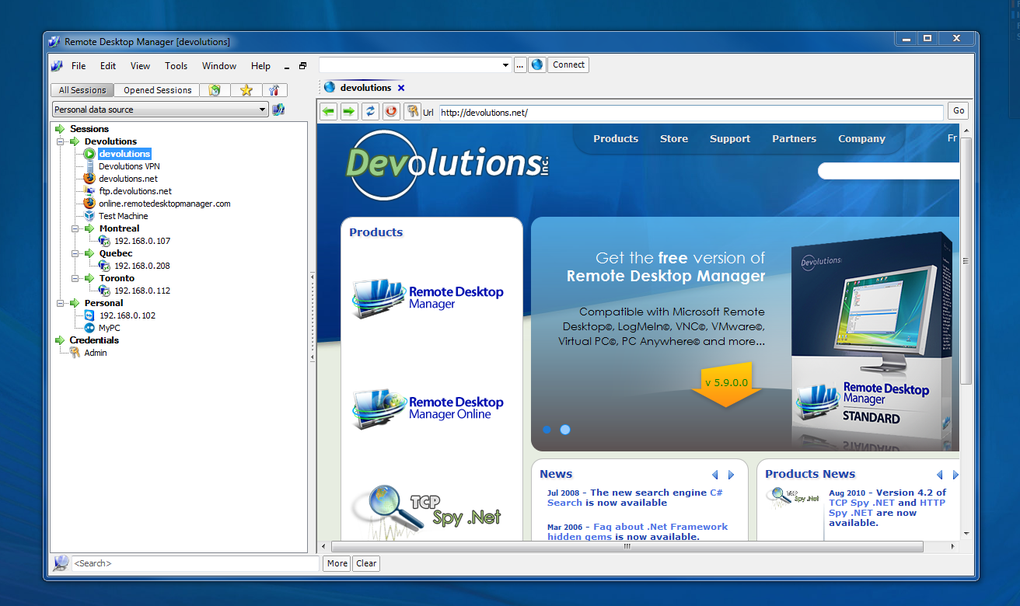Open the session folder icon beside Opened Sessions
The image size is (1020, 606).
pyautogui.click(x=213, y=90)
